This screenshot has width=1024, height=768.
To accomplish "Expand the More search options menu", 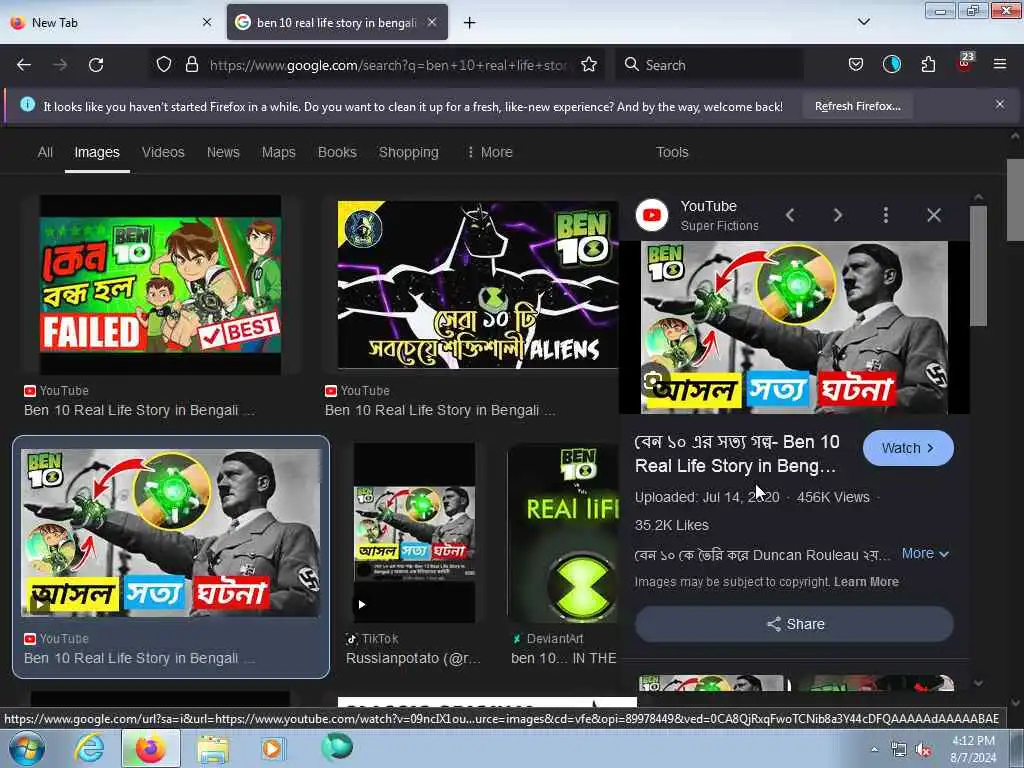I will 490,152.
